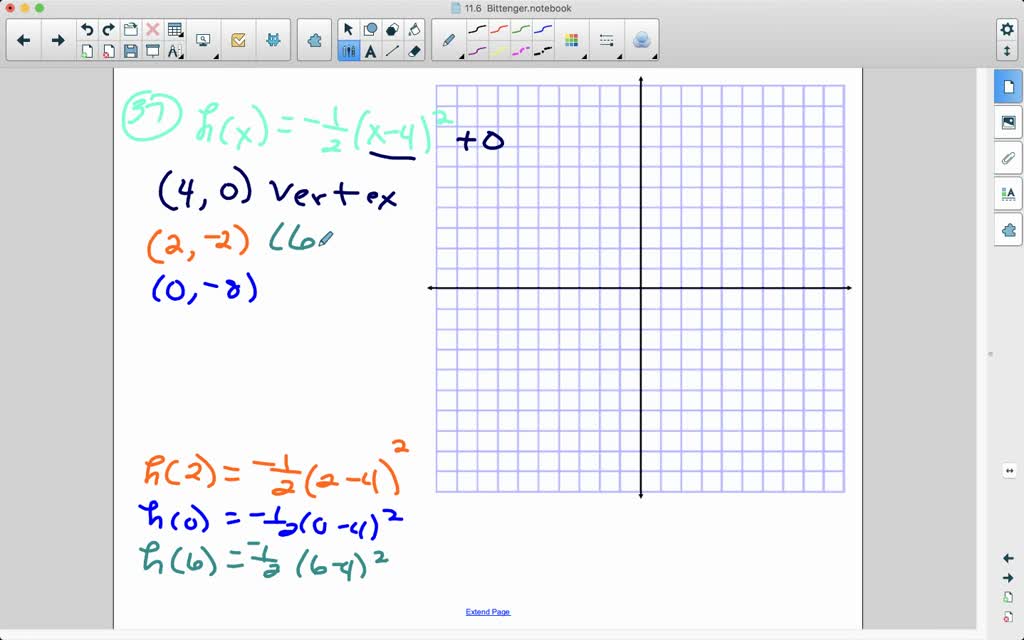Viewport: 1024px width, 640px height.
Task: Insert a table
Action: (x=175, y=28)
